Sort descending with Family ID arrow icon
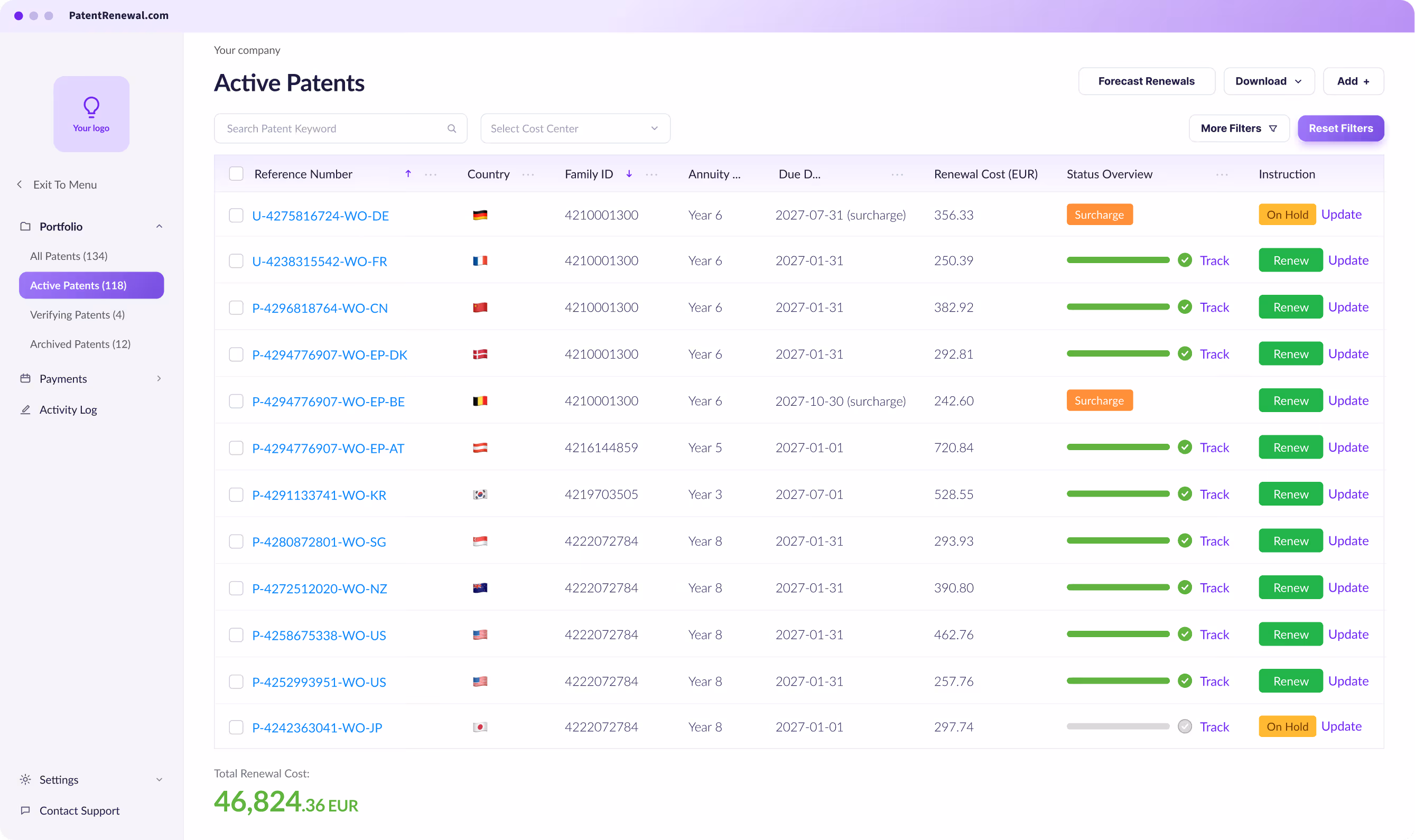 tap(629, 174)
